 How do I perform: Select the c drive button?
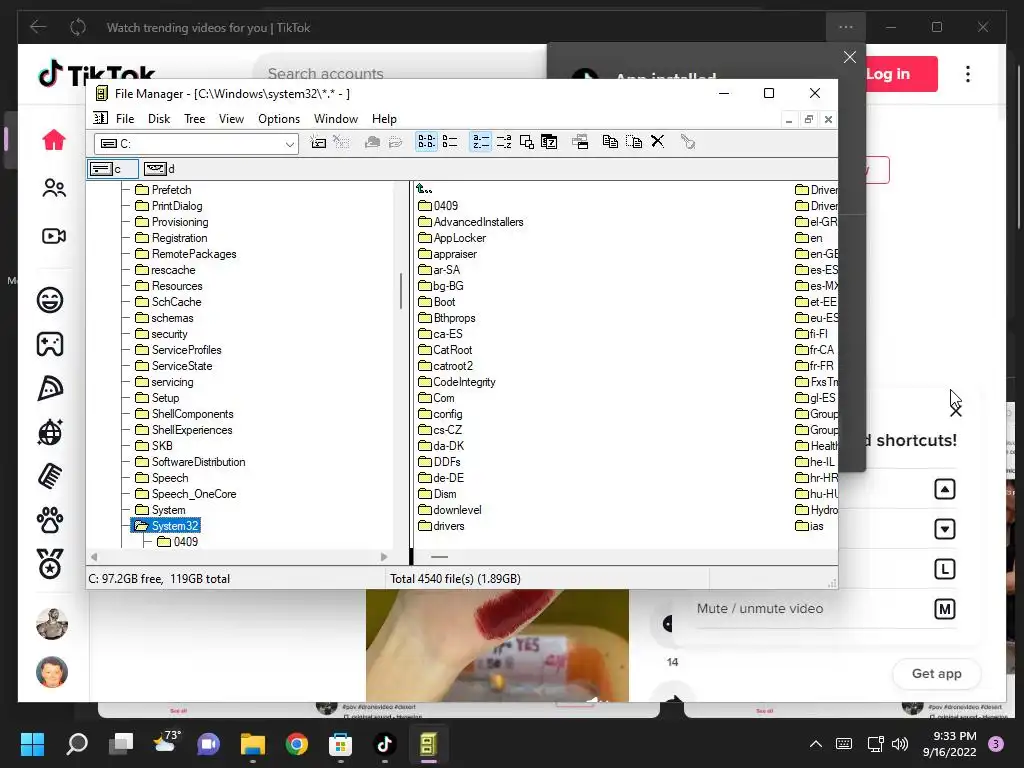pyautogui.click(x=113, y=169)
